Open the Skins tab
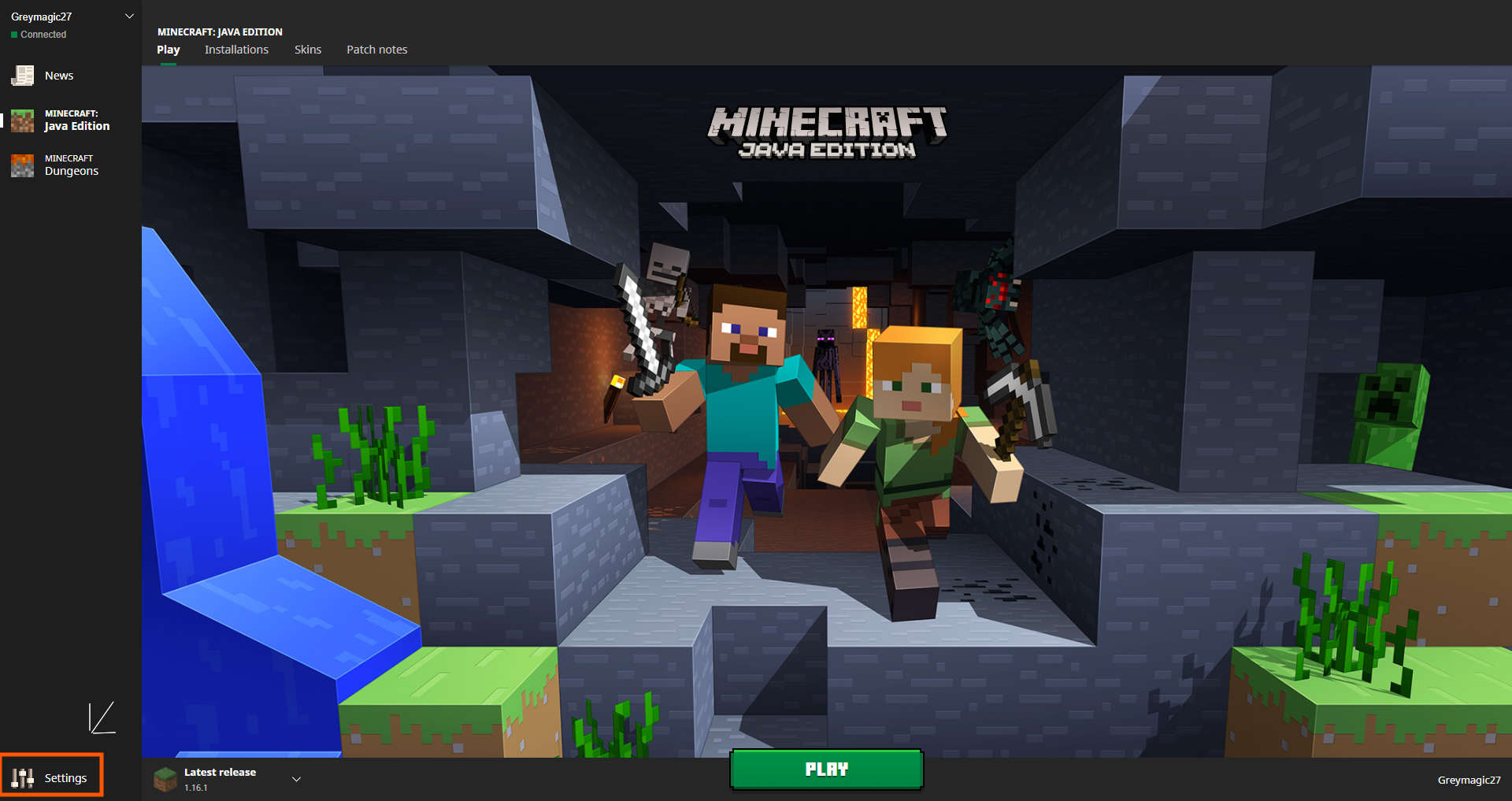Viewport: 1512px width, 801px height. coord(307,49)
